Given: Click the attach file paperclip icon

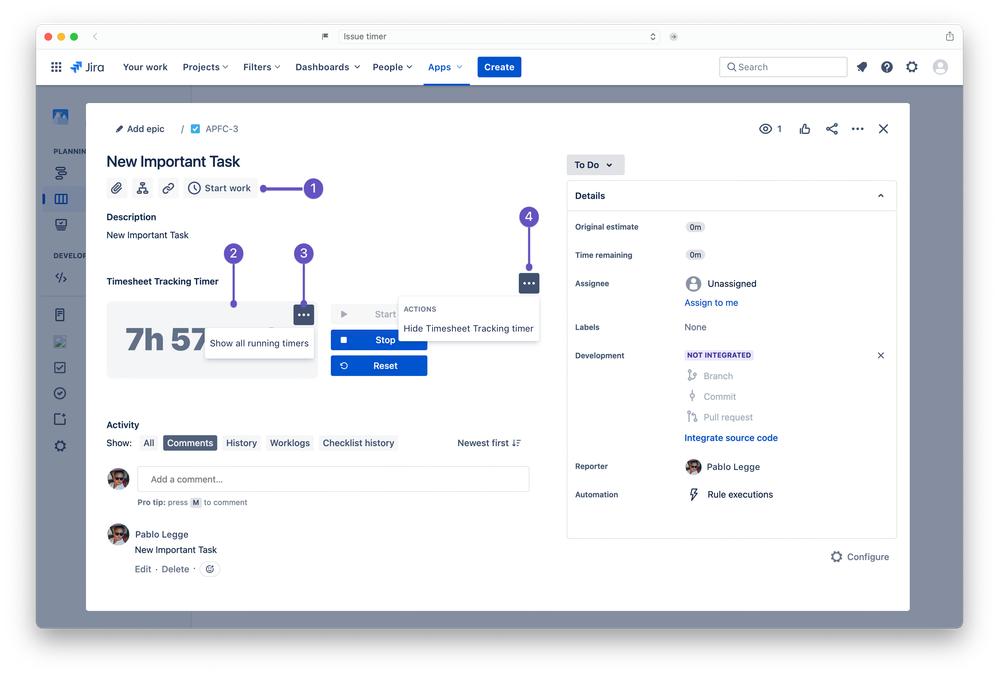Looking at the screenshot, I should click(117, 188).
